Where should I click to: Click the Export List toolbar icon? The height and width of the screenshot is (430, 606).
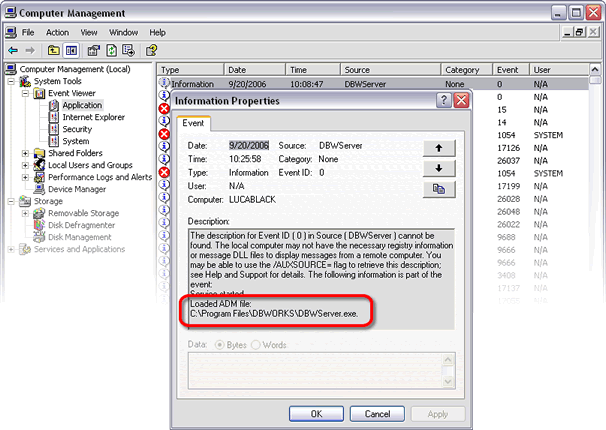point(128,50)
